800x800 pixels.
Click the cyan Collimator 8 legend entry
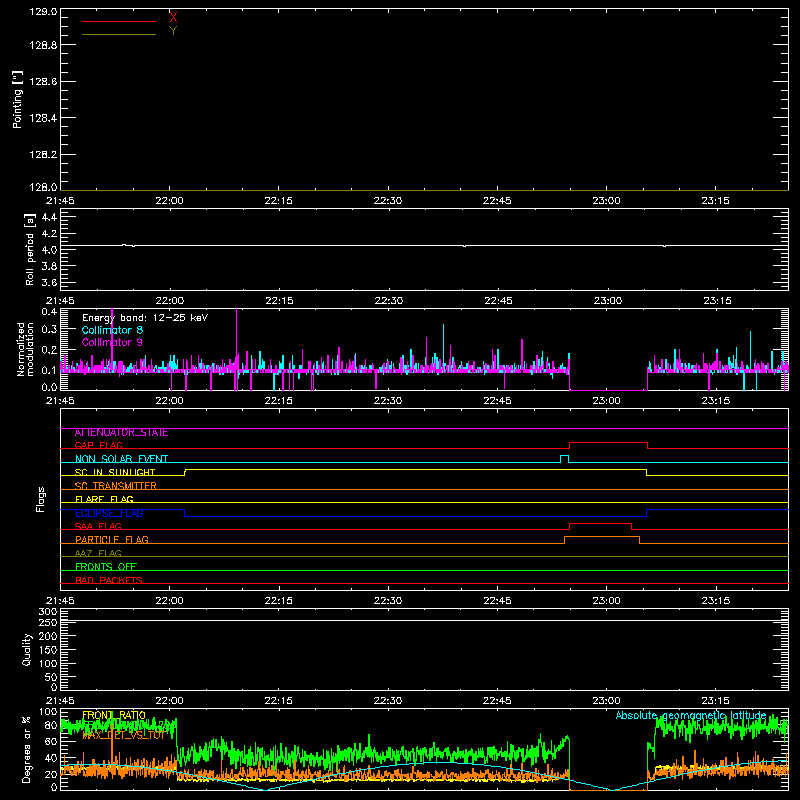(112, 330)
